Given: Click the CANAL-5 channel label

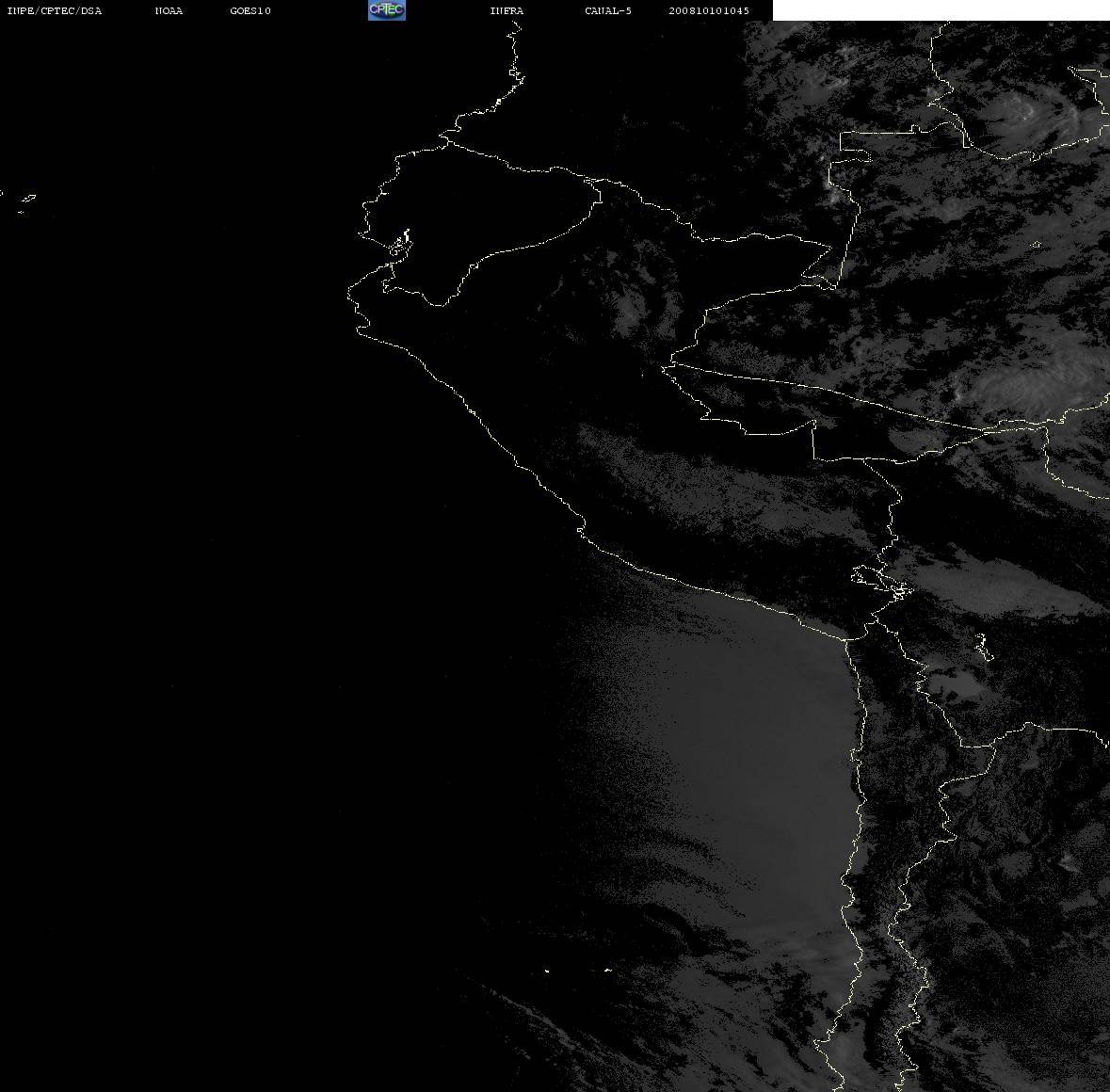Looking at the screenshot, I should pos(608,10).
